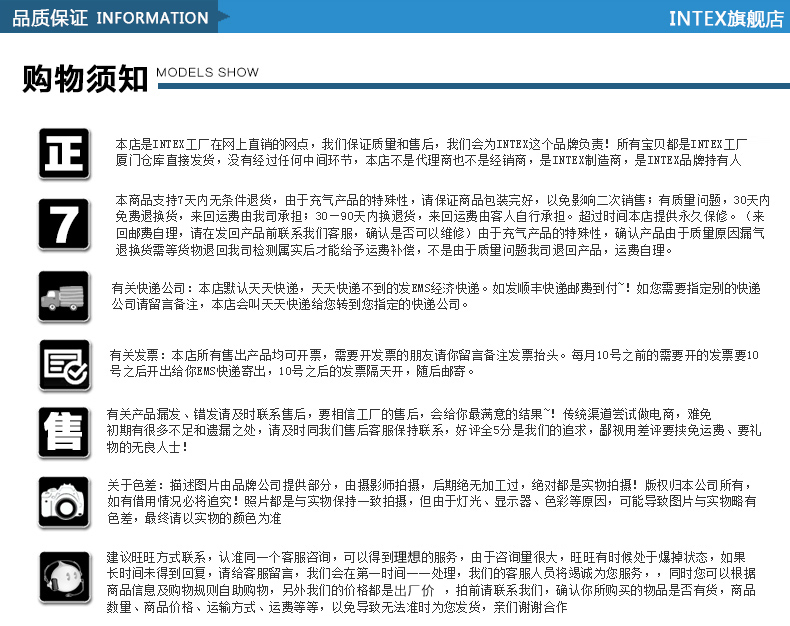Click line starting 数量、商品价格、运输方式

point(337,607)
